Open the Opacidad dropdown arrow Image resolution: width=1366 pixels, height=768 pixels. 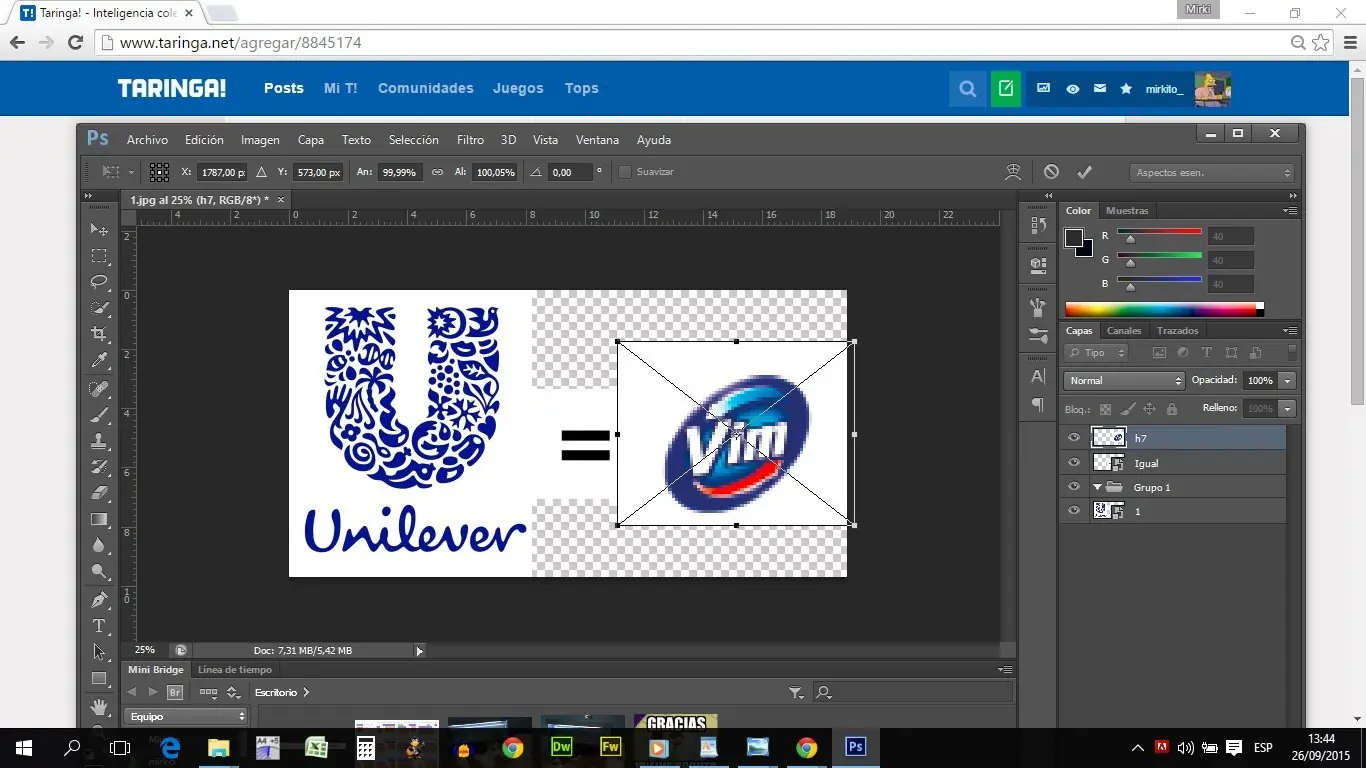(x=1287, y=381)
